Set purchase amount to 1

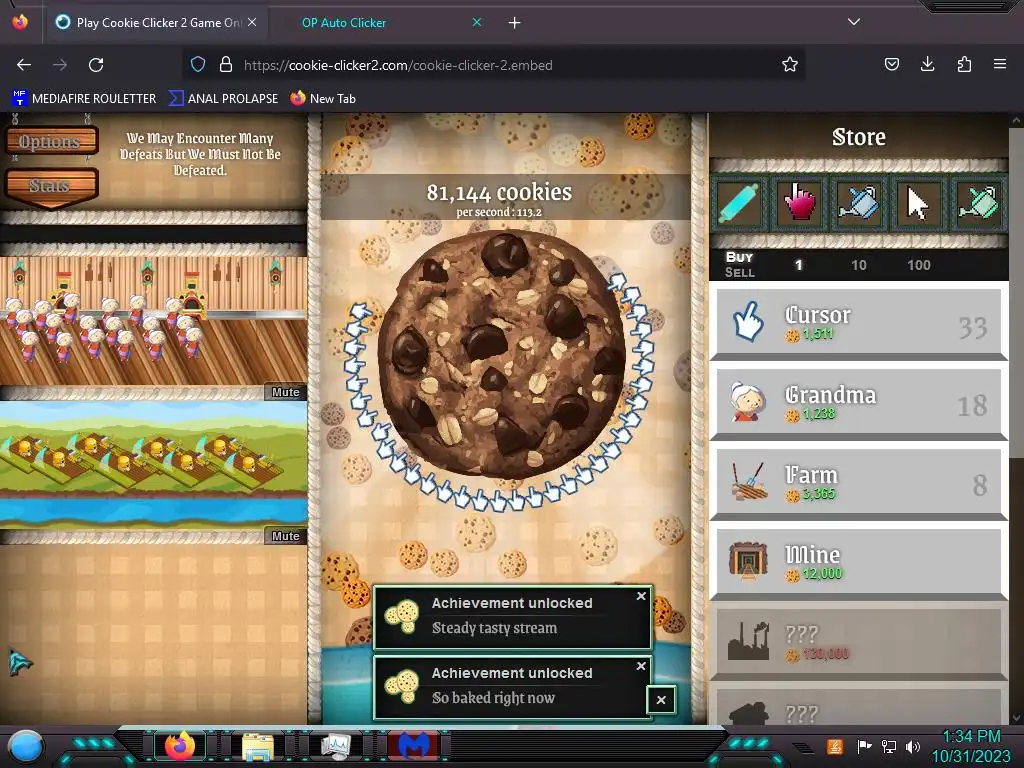pos(798,264)
